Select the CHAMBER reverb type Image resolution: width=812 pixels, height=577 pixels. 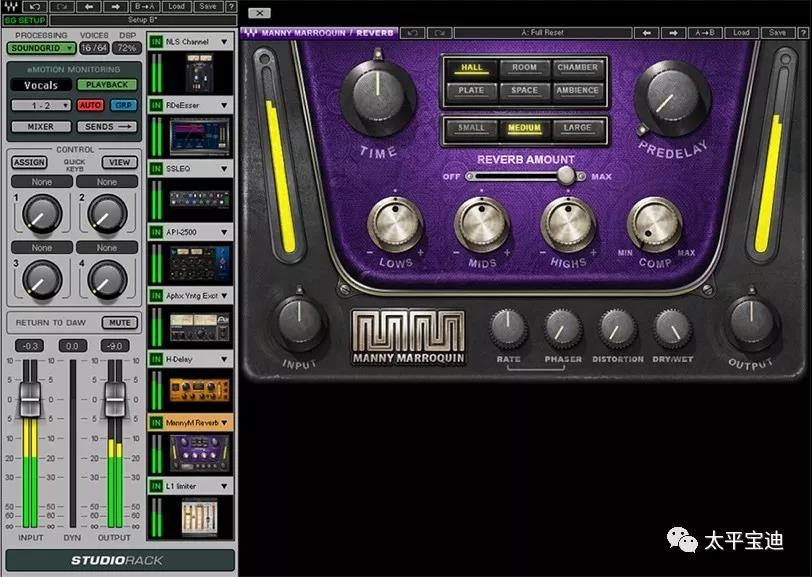[578, 68]
